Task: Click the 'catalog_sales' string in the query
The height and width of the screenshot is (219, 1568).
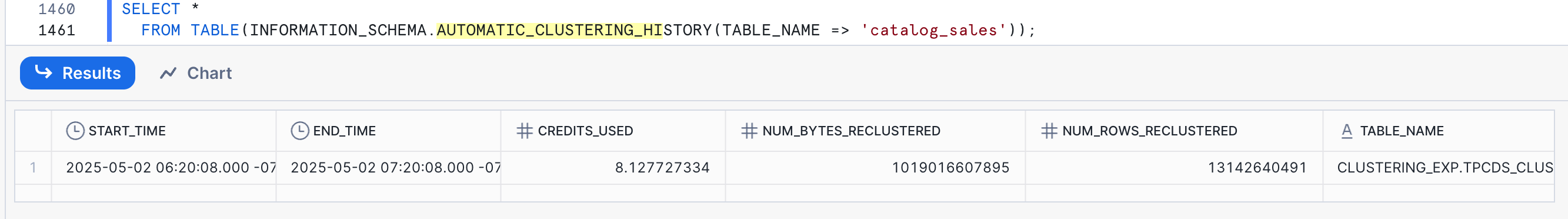Action: pyautogui.click(x=933, y=30)
